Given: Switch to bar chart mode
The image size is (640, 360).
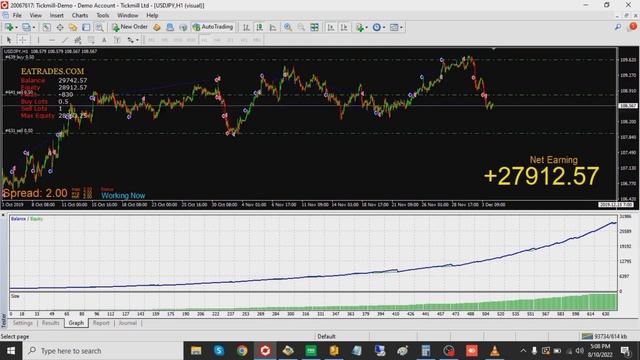Looking at the screenshot, I should point(246,27).
